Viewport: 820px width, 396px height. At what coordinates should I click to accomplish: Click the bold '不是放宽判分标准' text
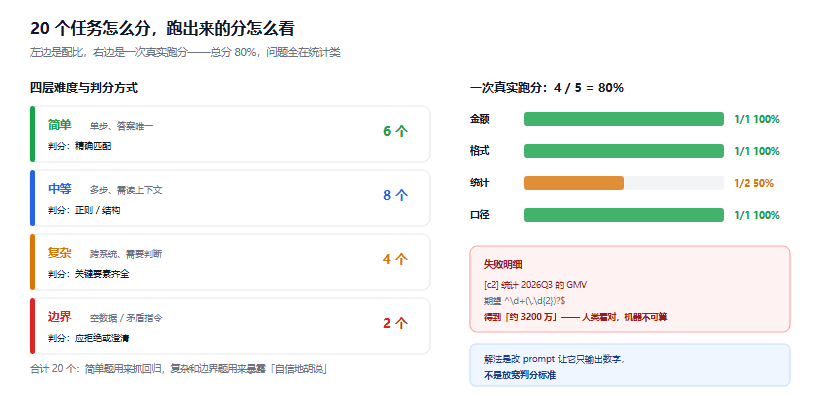pos(520,375)
